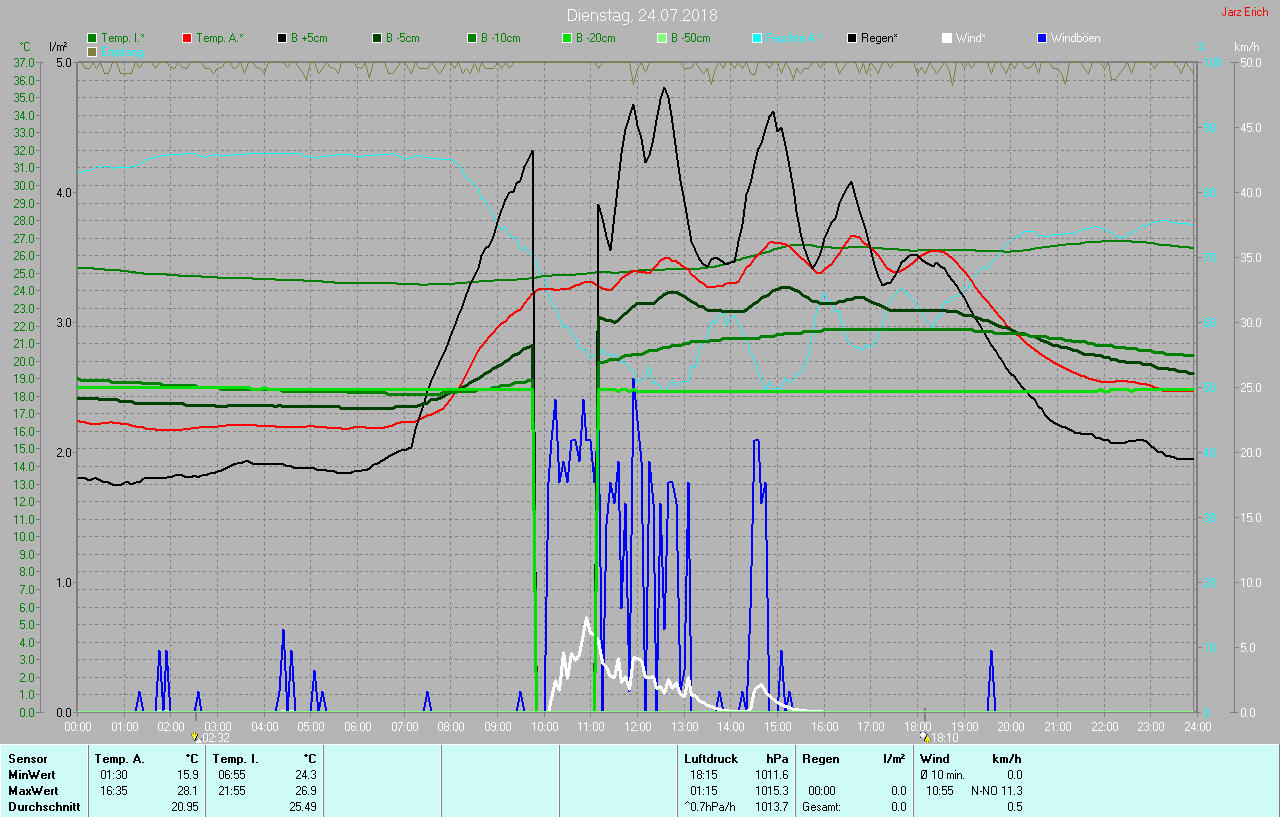The width and height of the screenshot is (1280, 817).
Task: Select the Luftdruck column header
Action: pos(710,759)
